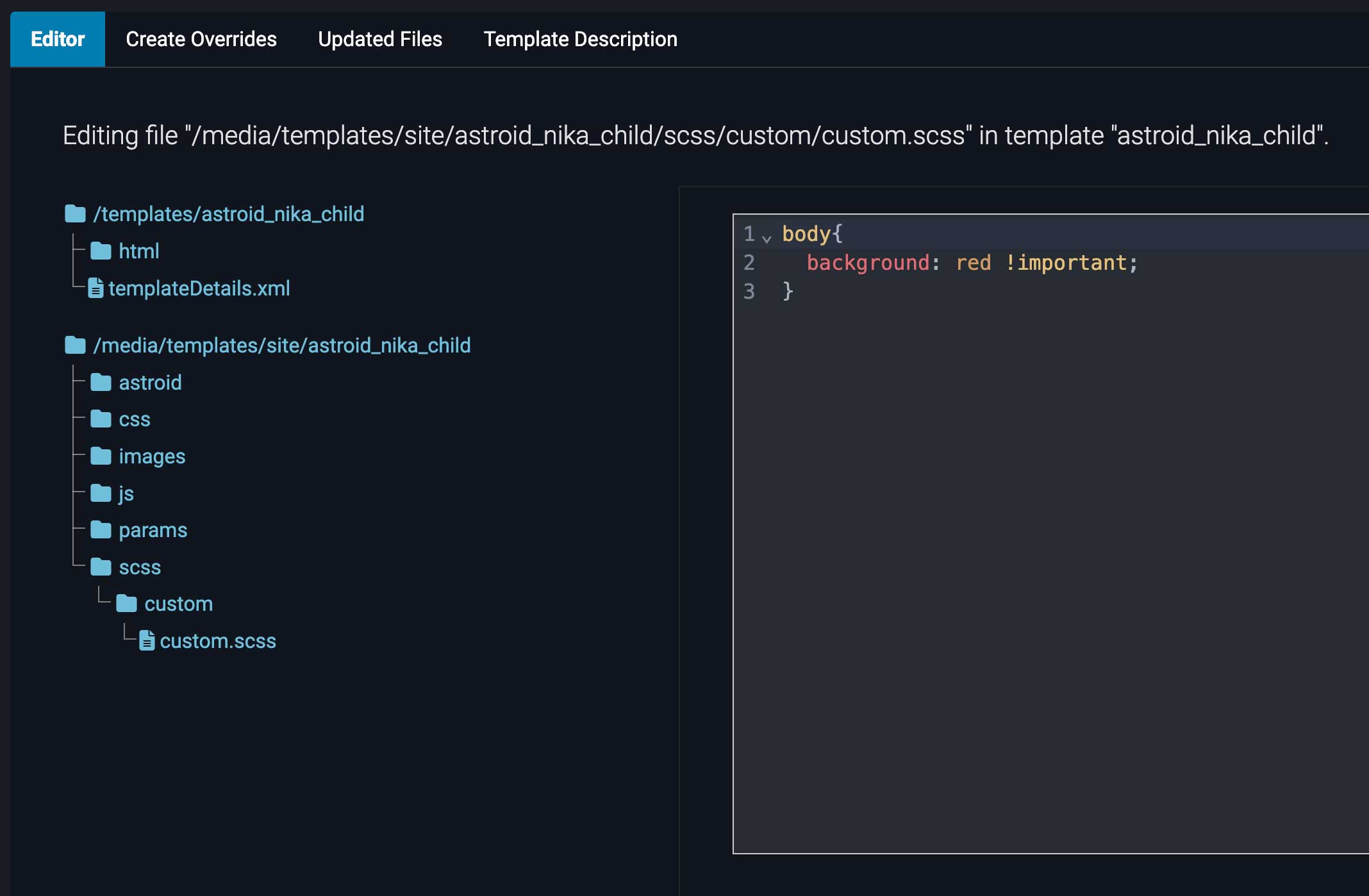Click the images folder icon
Screen dimensions: 1369x896
click(x=101, y=456)
